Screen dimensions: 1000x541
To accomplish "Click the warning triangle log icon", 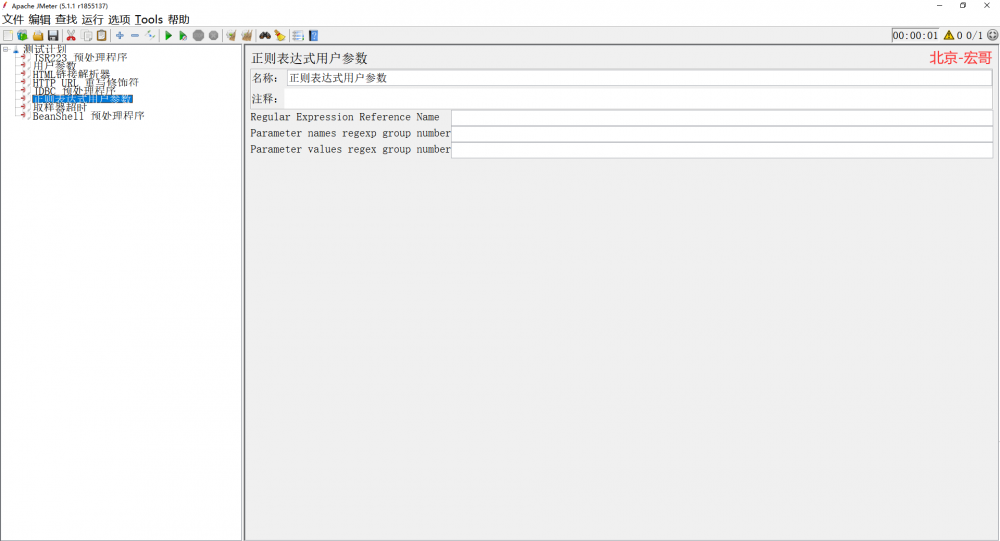I will (x=949, y=36).
